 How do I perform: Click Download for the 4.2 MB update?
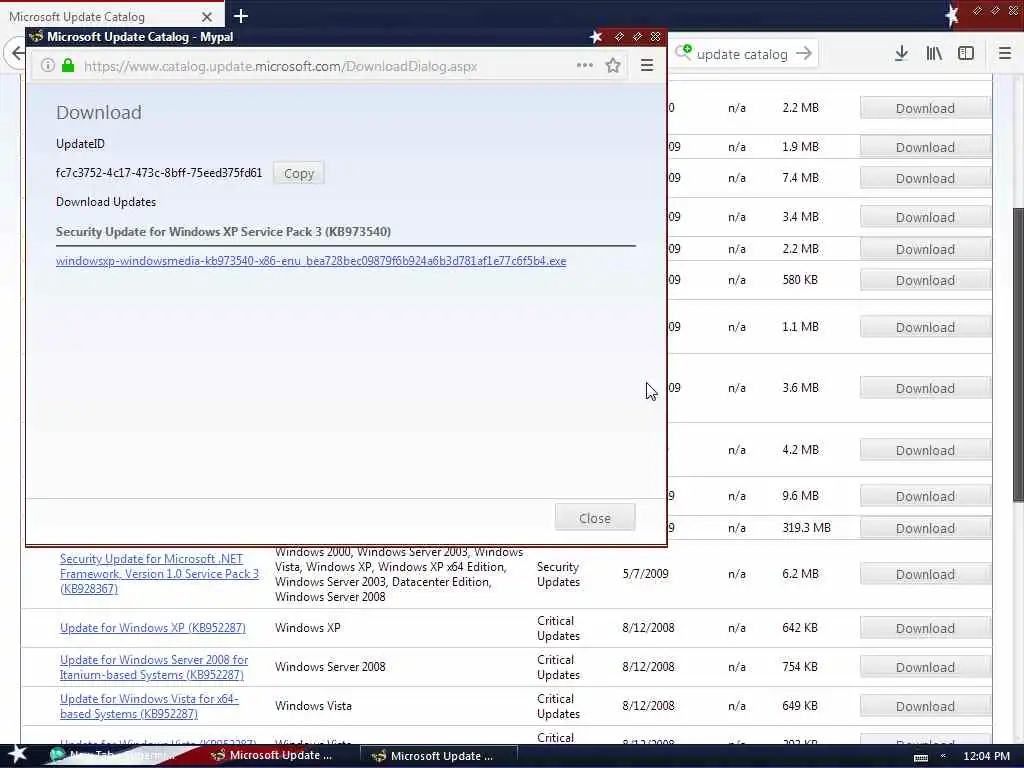click(925, 450)
